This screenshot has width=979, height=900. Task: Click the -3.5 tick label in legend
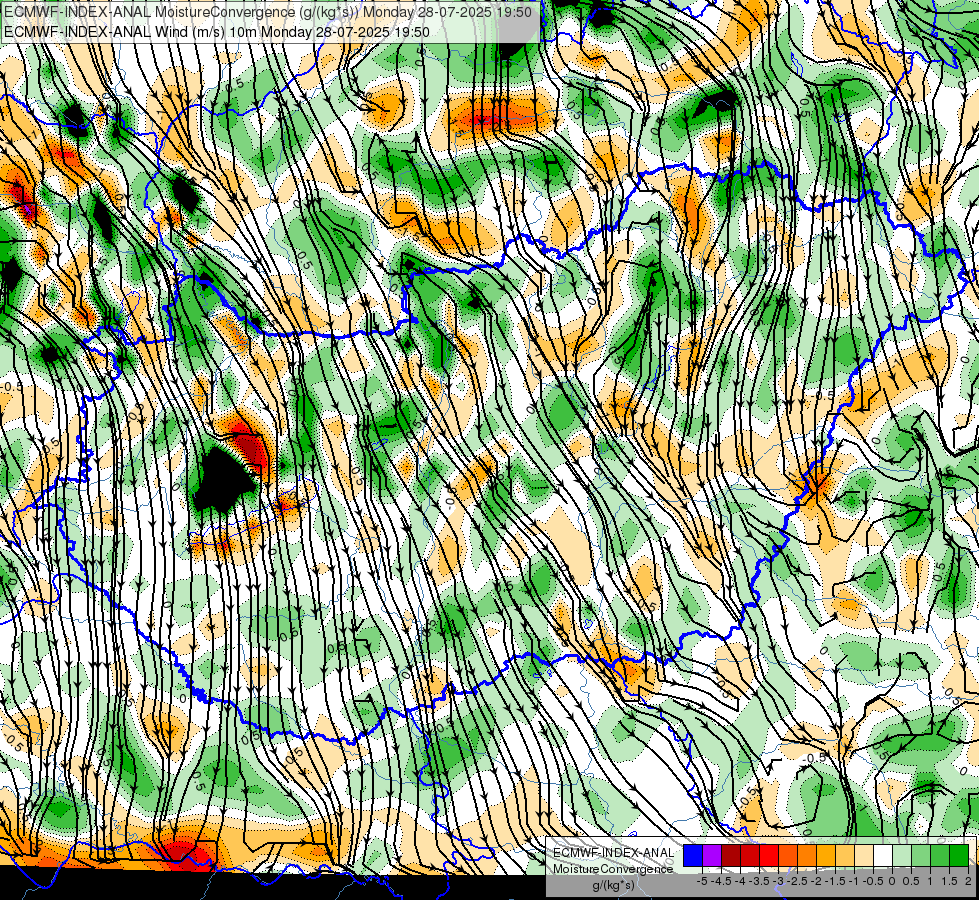[758, 881]
